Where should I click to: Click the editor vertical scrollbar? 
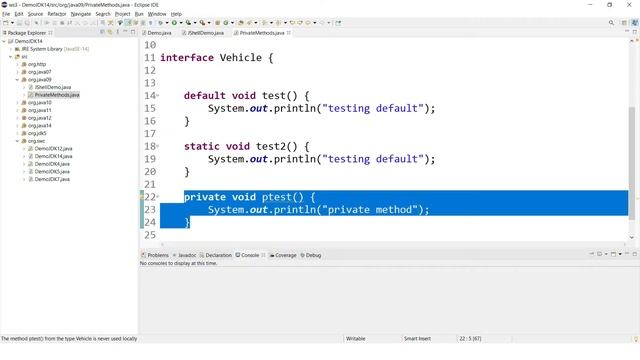pyautogui.click(x=632, y=163)
